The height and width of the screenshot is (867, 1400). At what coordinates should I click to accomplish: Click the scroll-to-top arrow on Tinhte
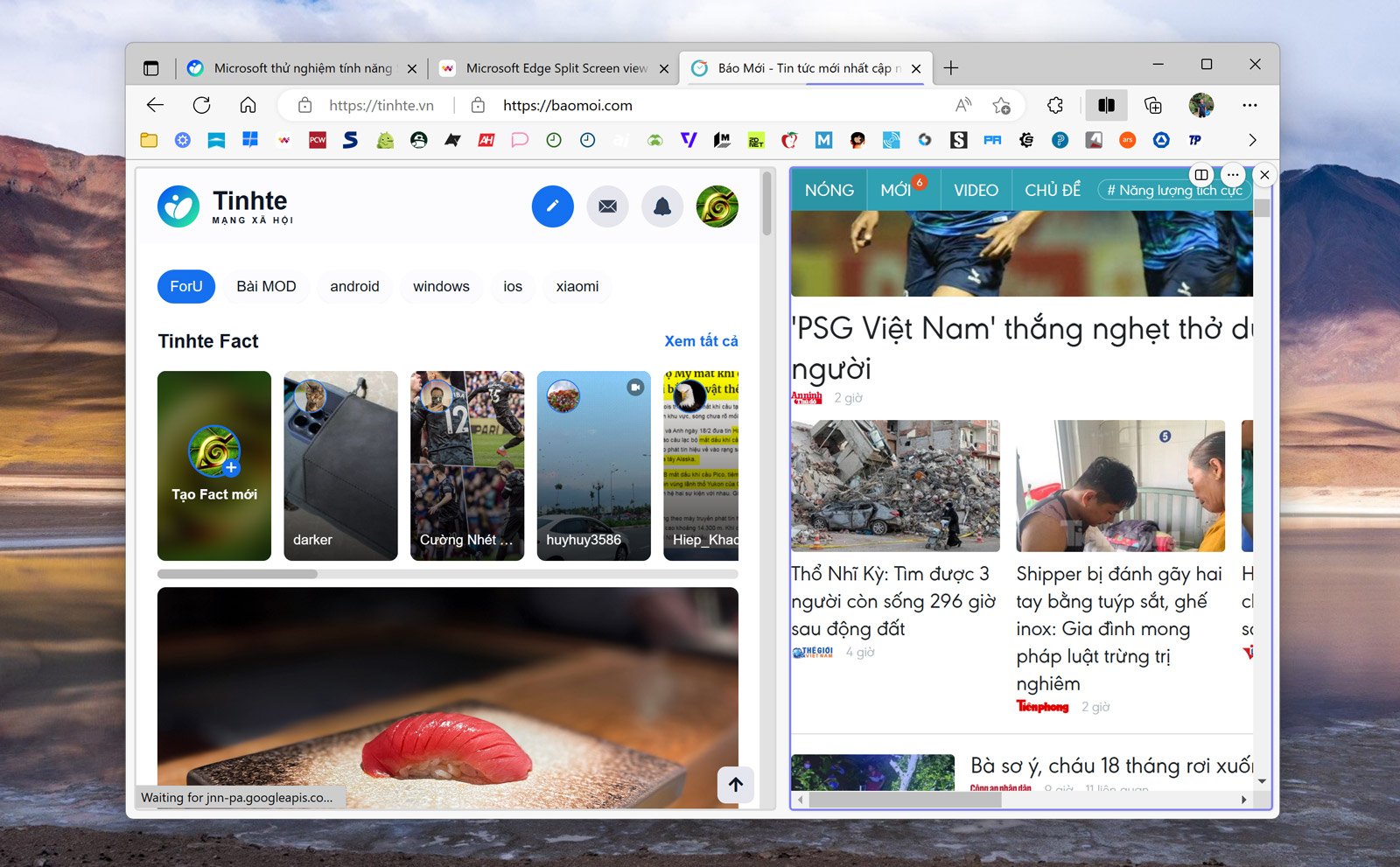(x=735, y=785)
